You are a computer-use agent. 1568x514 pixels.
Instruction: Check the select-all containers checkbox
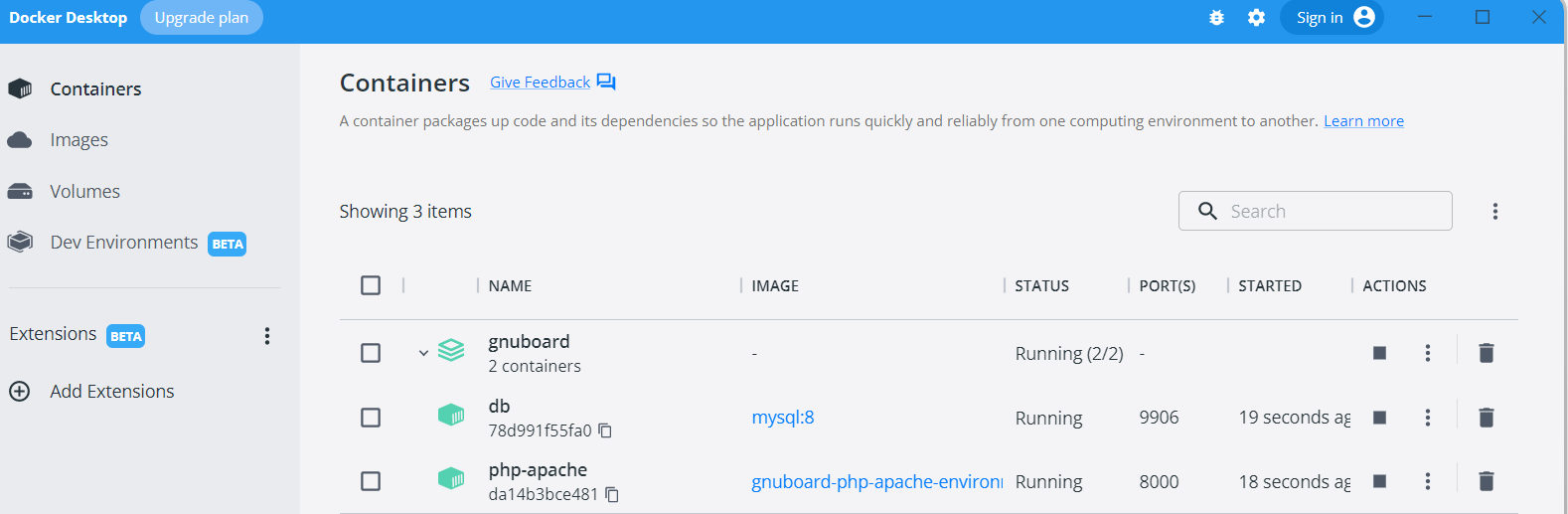point(371,285)
